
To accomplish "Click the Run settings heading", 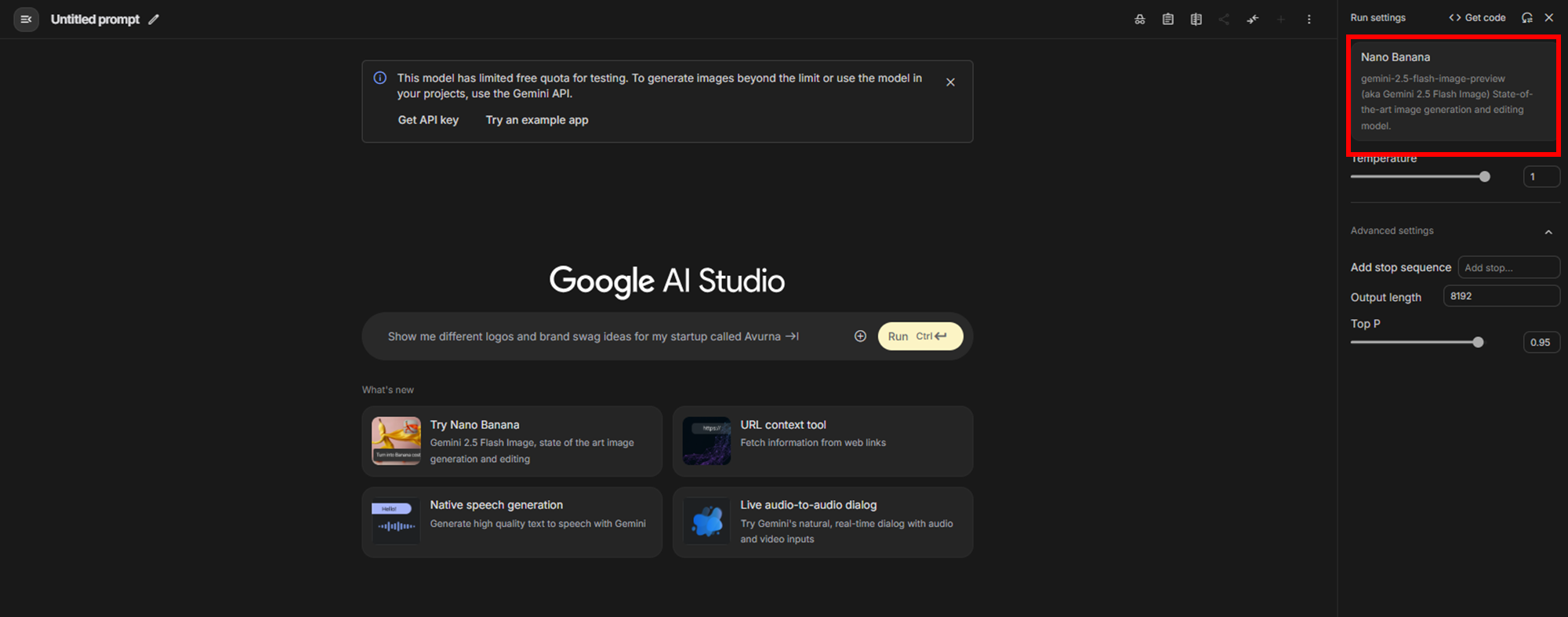I will click(1377, 17).
